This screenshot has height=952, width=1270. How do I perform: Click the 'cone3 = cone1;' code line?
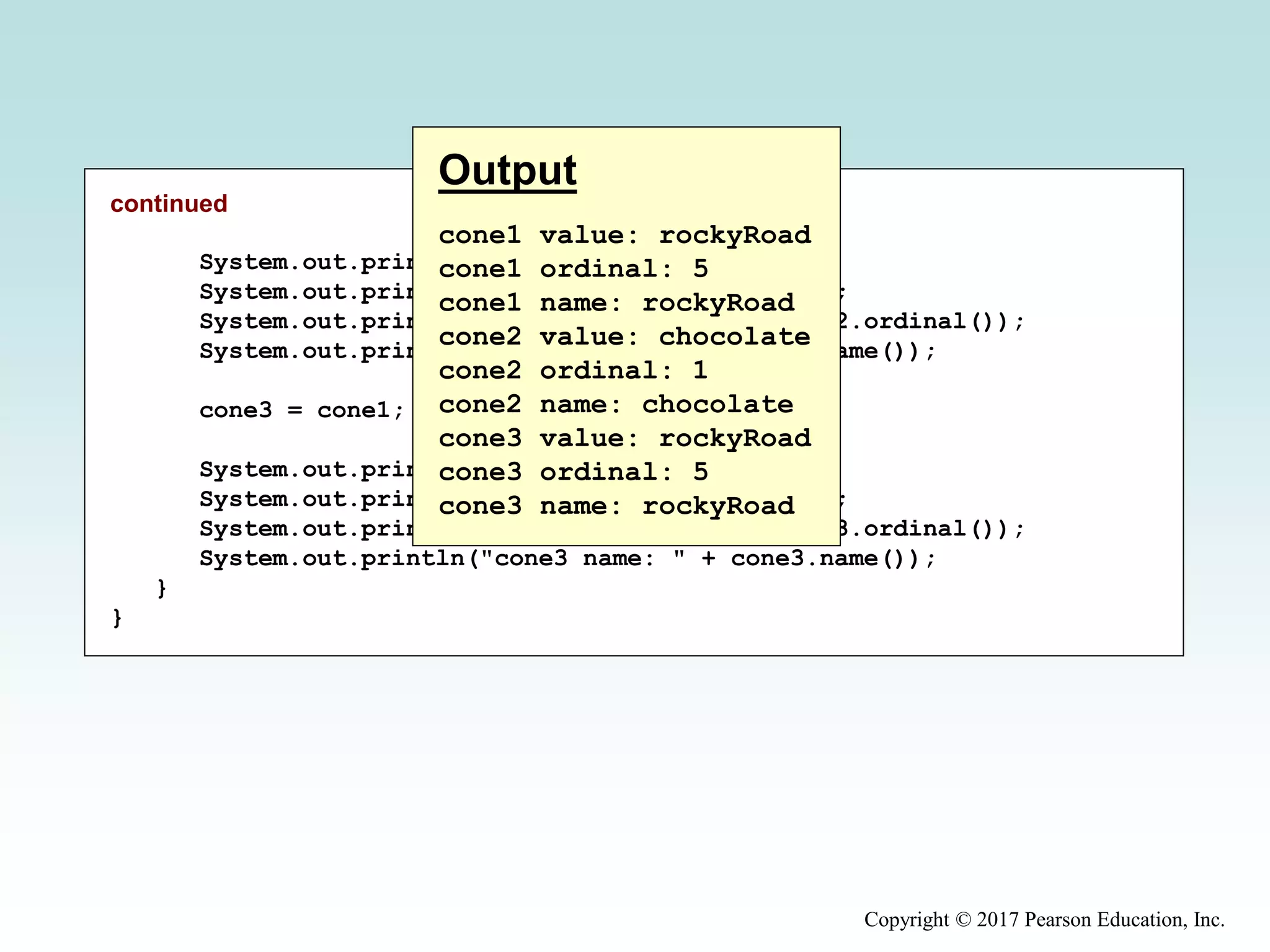(x=301, y=410)
